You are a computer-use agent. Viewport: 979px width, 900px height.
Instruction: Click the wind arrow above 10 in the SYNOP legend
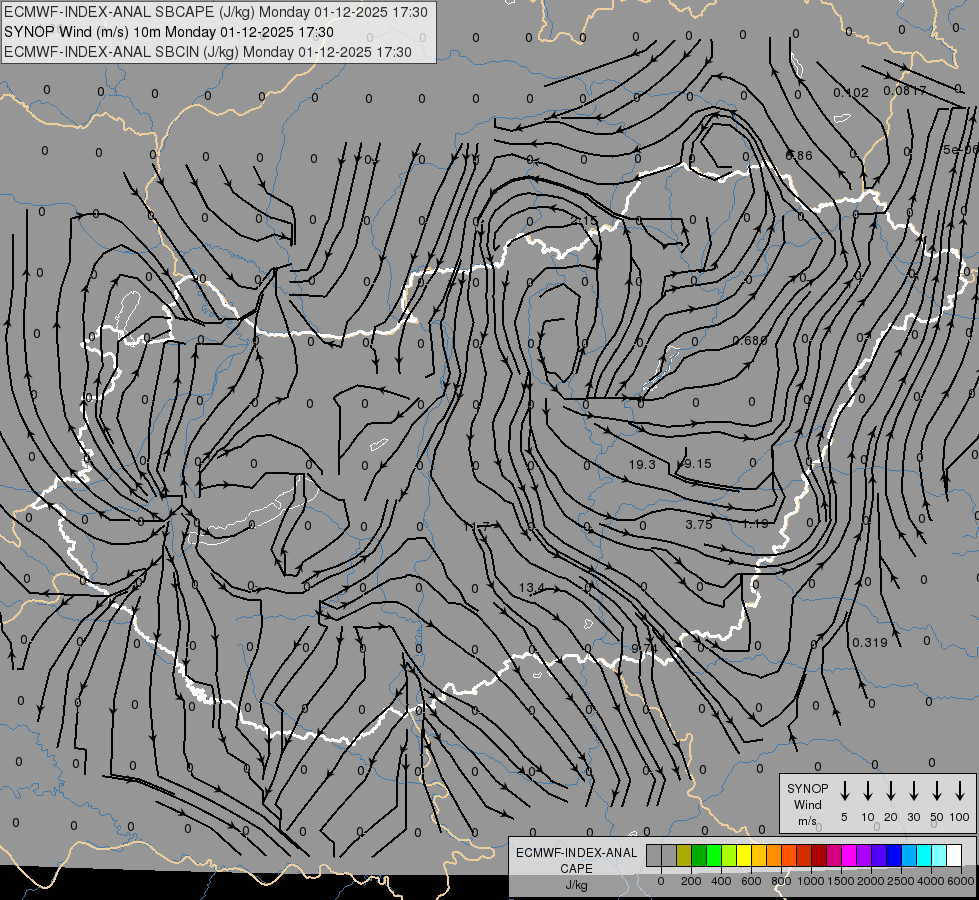click(x=868, y=790)
